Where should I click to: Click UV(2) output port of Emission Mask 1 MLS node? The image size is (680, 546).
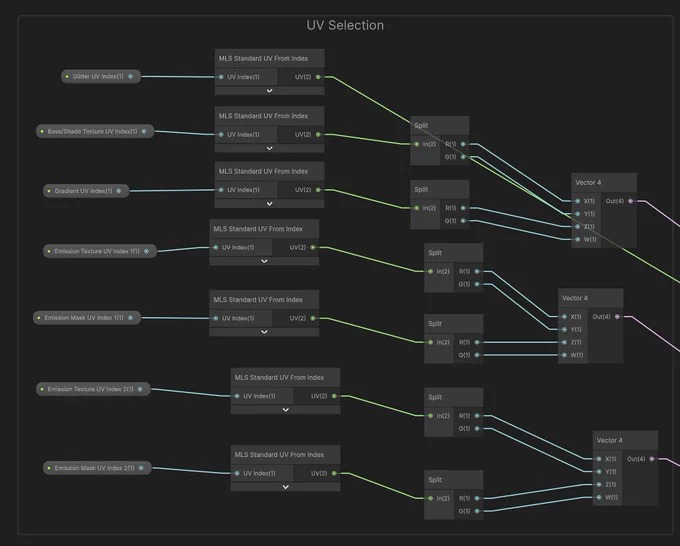click(313, 318)
